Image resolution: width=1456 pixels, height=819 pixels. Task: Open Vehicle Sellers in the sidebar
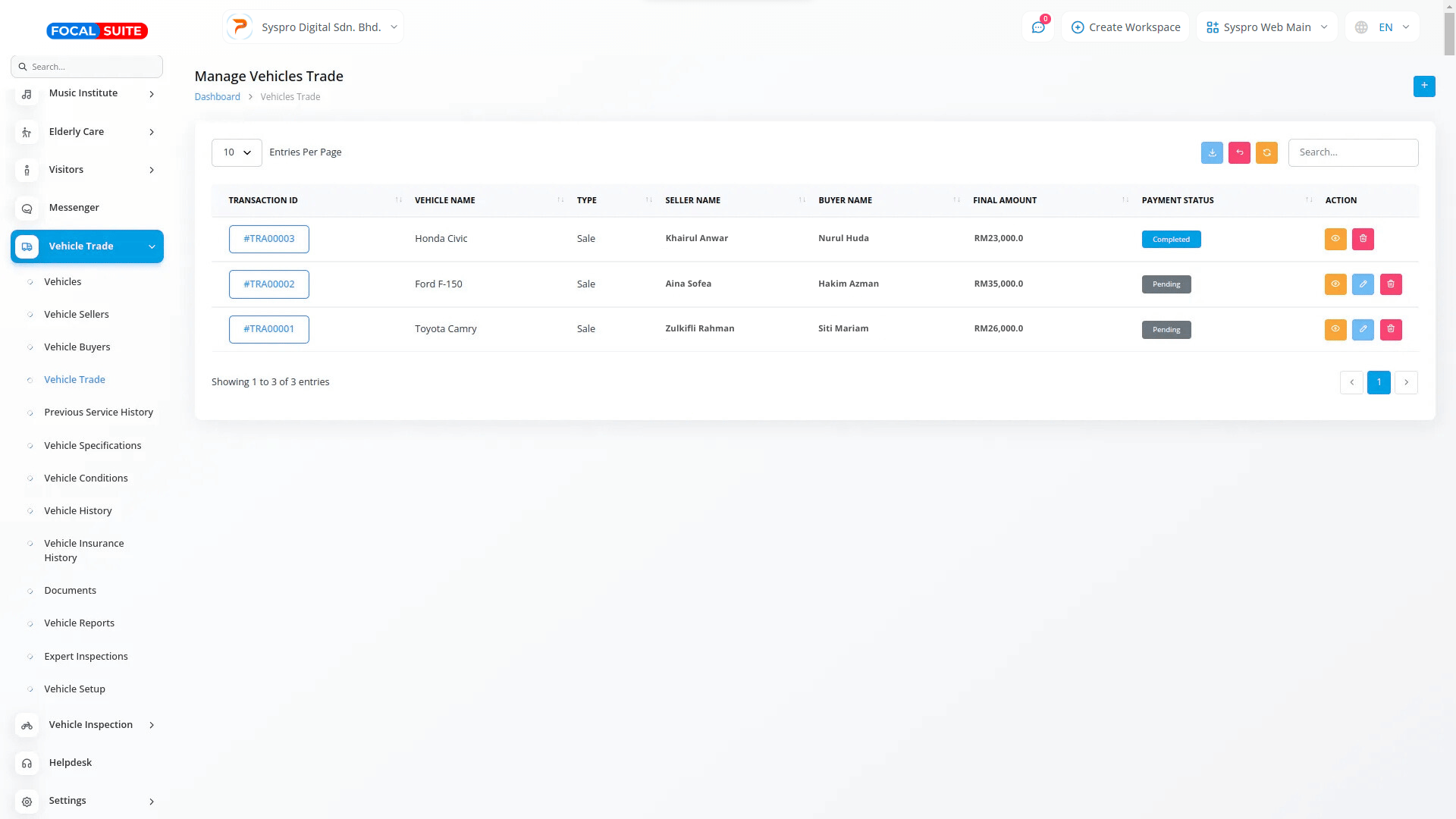(x=77, y=314)
